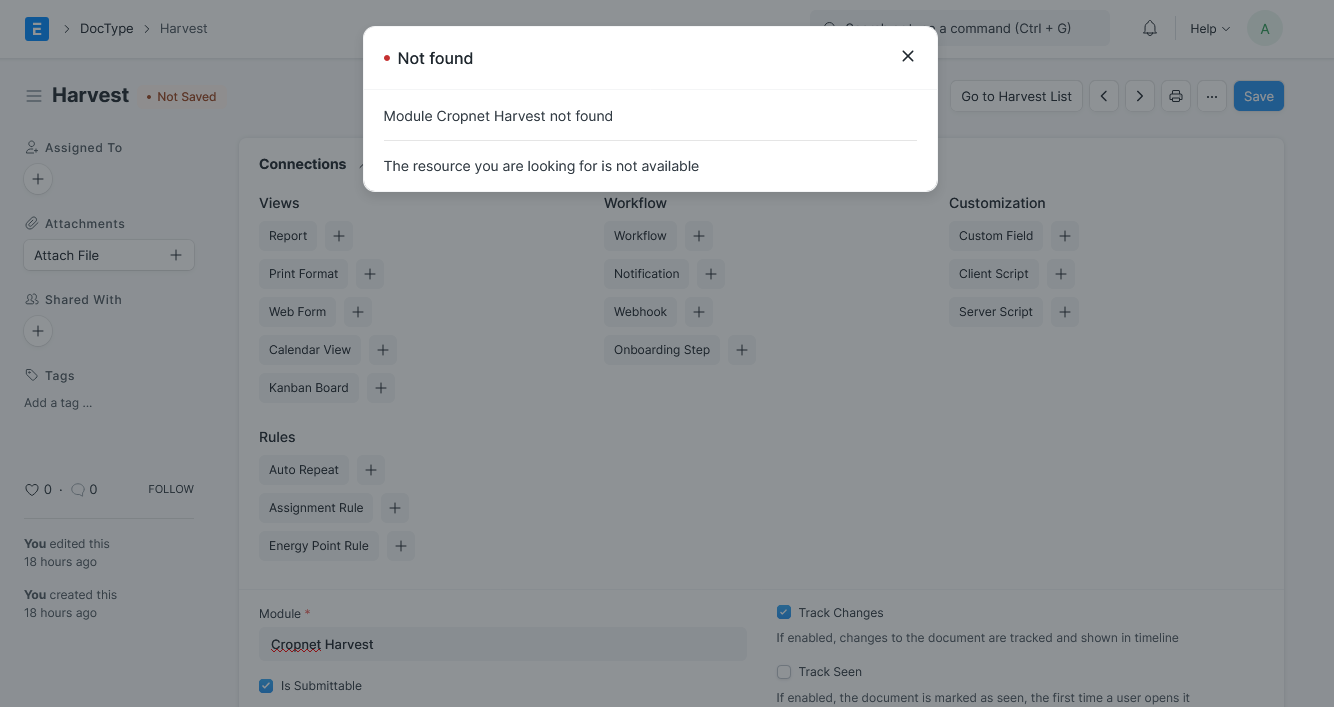This screenshot has width=1334, height=707.
Task: Open comments via the comment bubble icon
Action: (78, 489)
